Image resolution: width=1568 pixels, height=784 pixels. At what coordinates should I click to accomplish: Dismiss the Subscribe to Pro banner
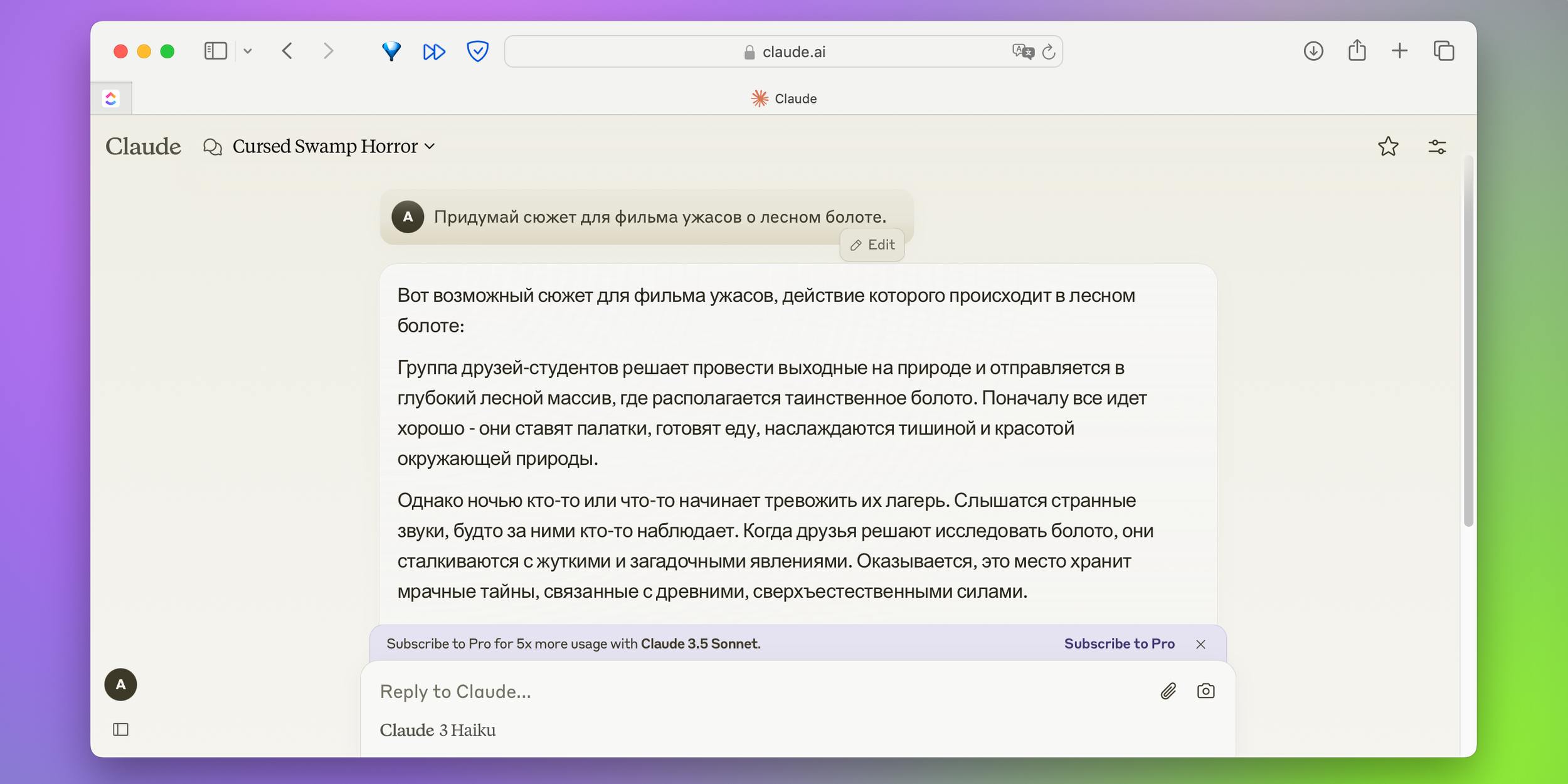(x=1200, y=644)
